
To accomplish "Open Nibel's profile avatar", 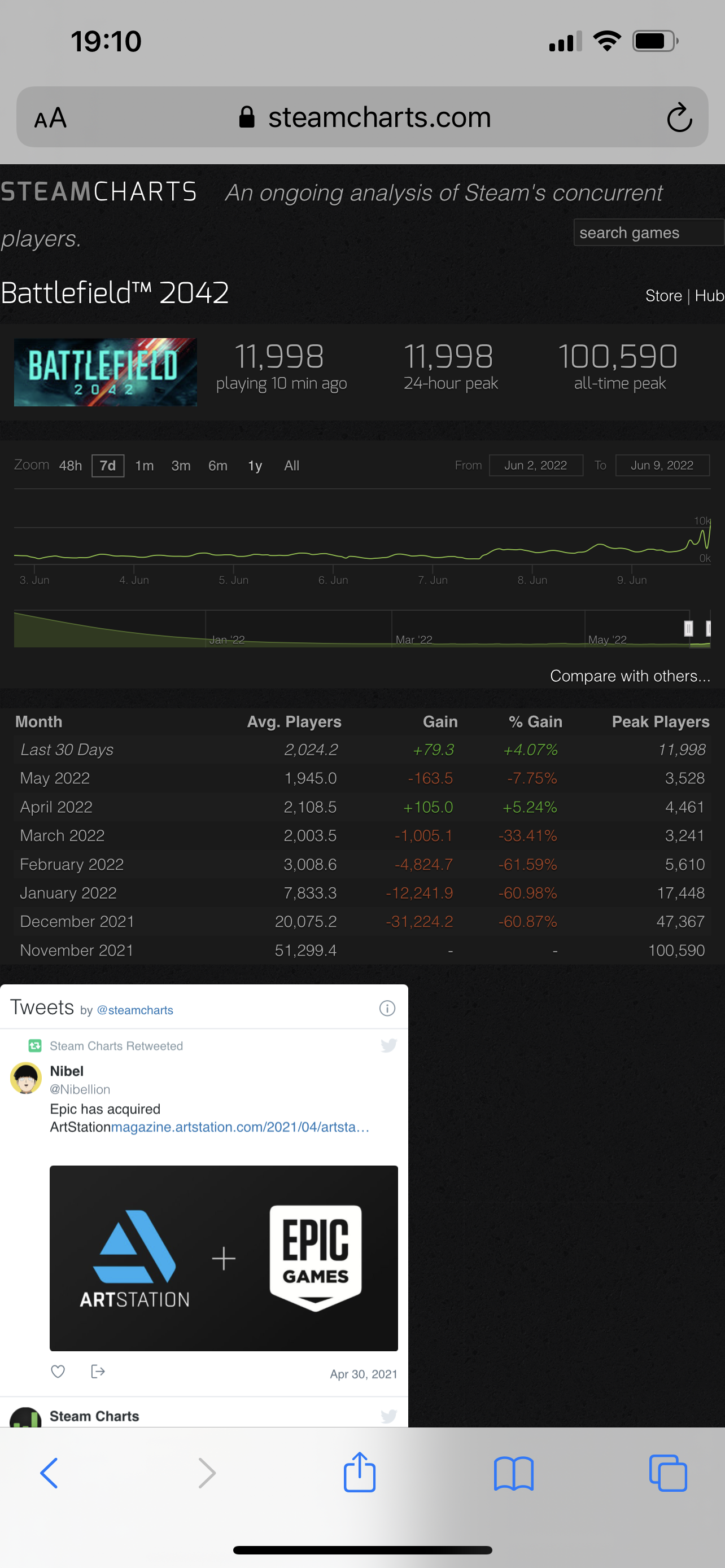I will click(25, 1078).
